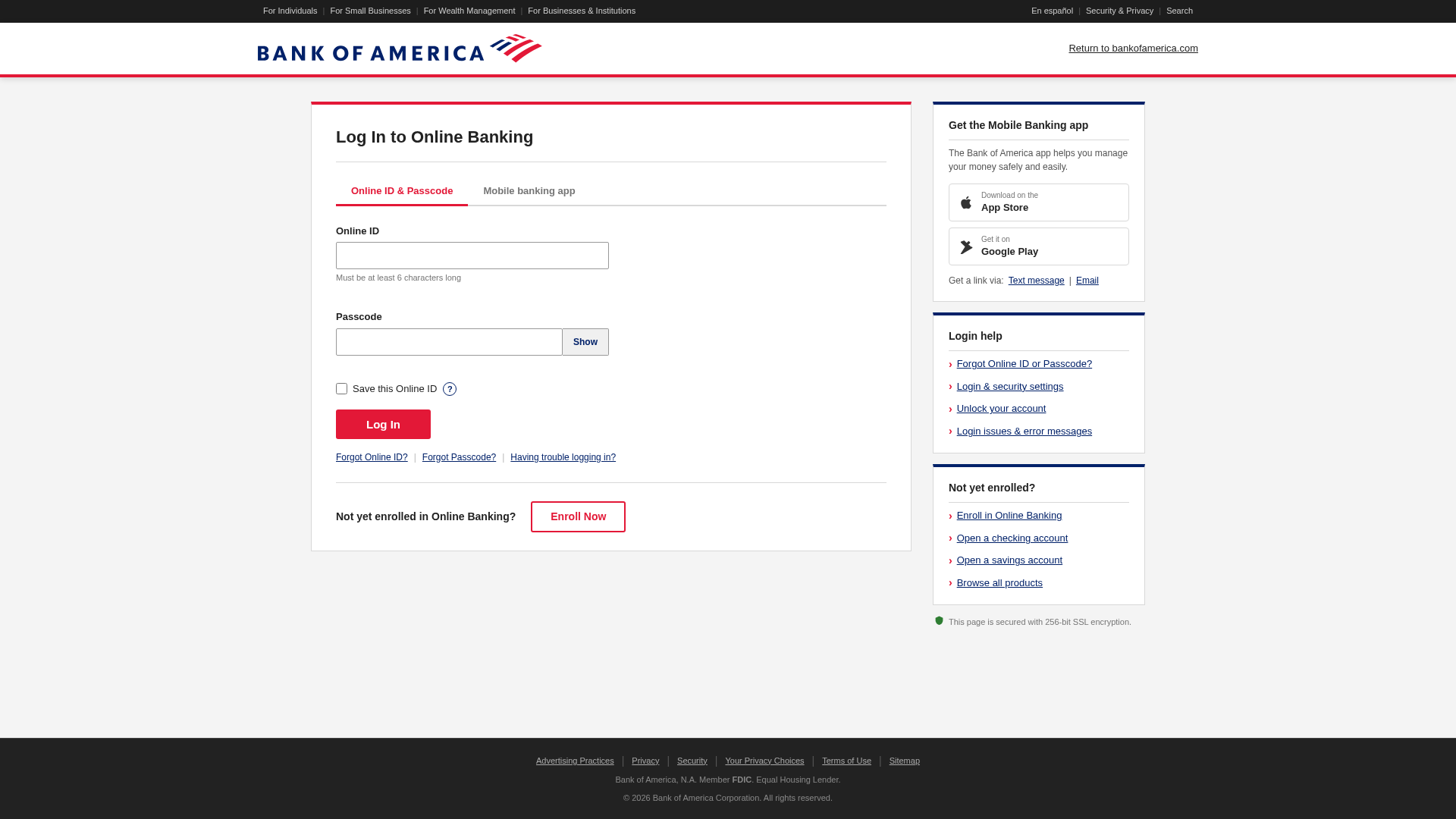Image resolution: width=1456 pixels, height=819 pixels.
Task: Open Having trouble logging in? link
Action: click(x=563, y=457)
